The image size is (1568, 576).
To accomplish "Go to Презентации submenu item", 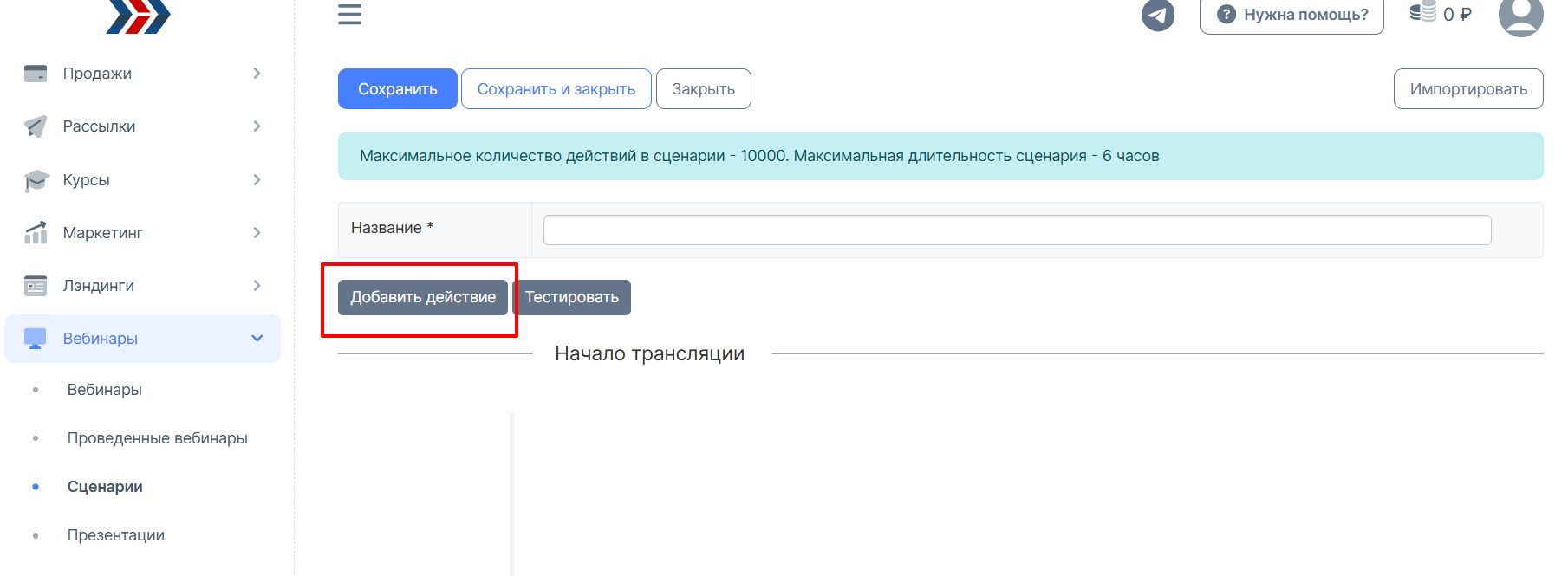I will click(x=115, y=535).
